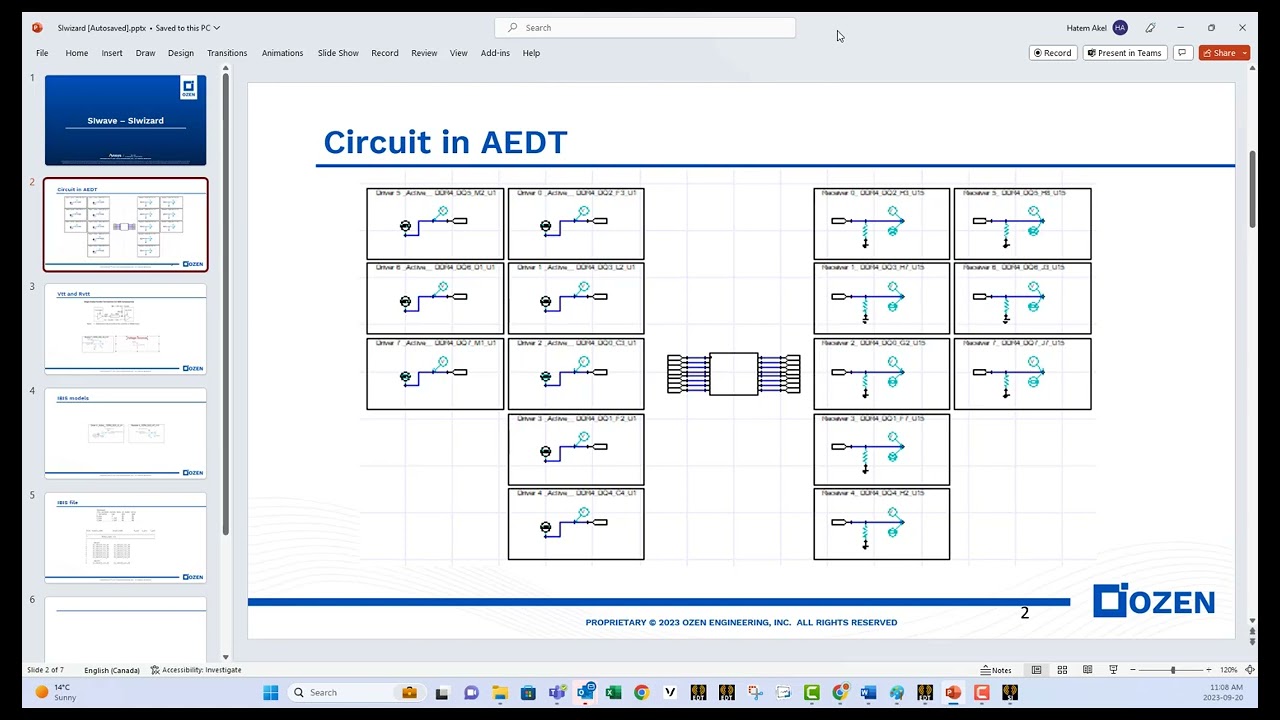Click Present in Teams button

1124,53
